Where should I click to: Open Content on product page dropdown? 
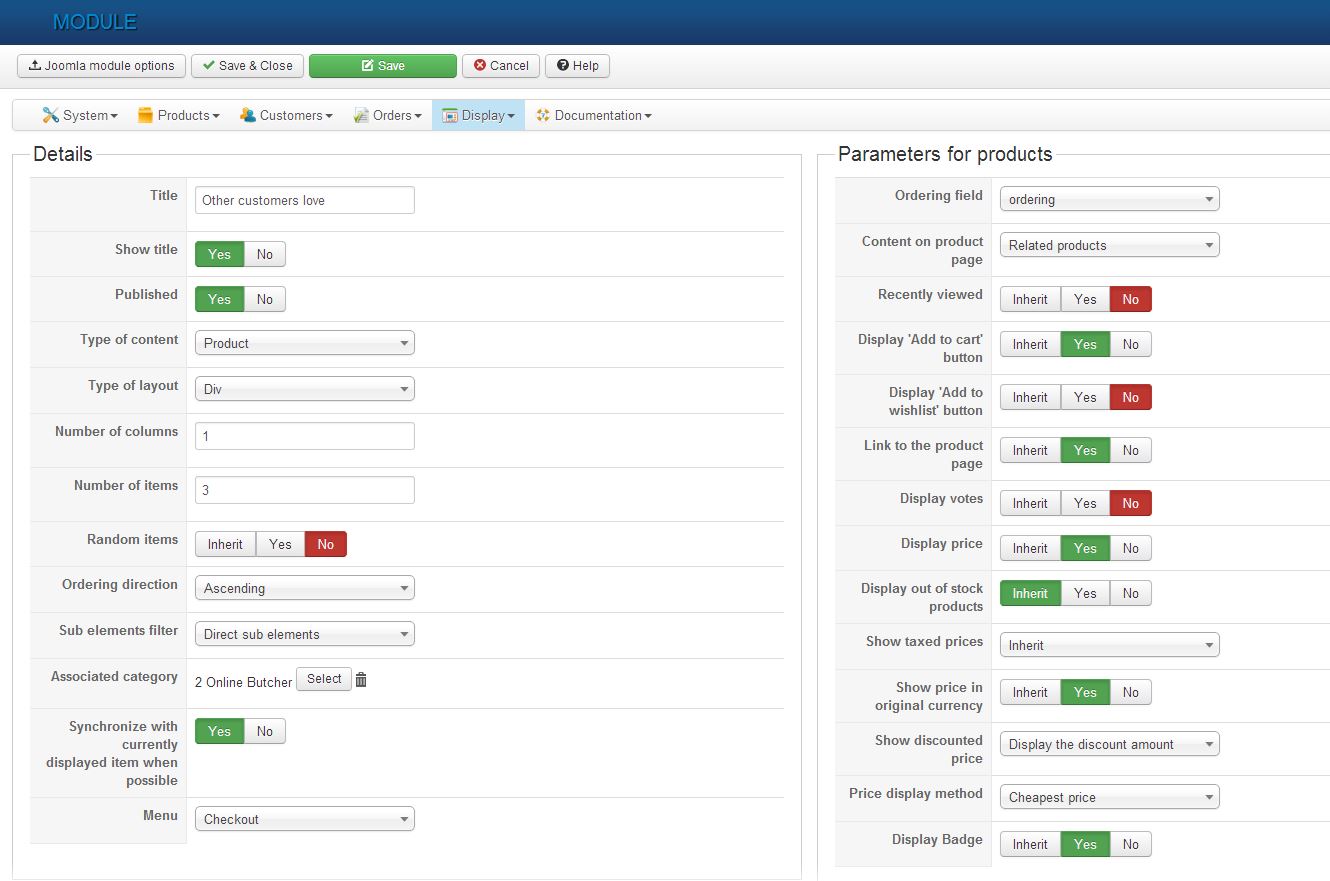click(1110, 245)
